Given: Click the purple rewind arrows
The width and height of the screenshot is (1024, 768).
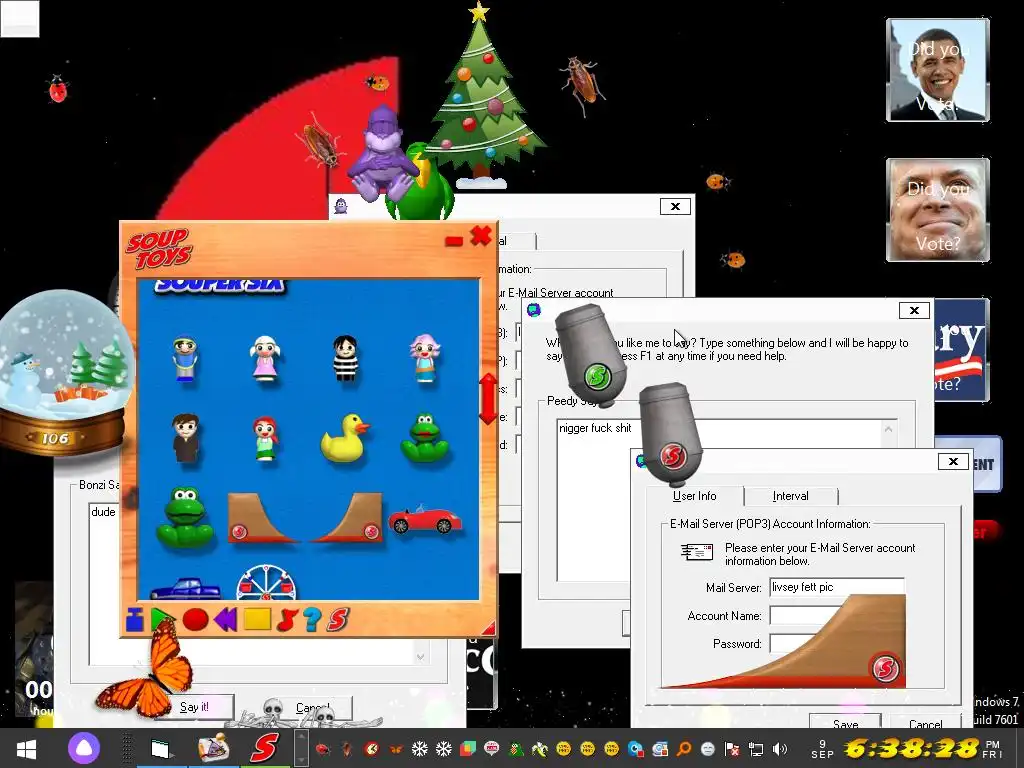Looking at the screenshot, I should click(x=225, y=619).
